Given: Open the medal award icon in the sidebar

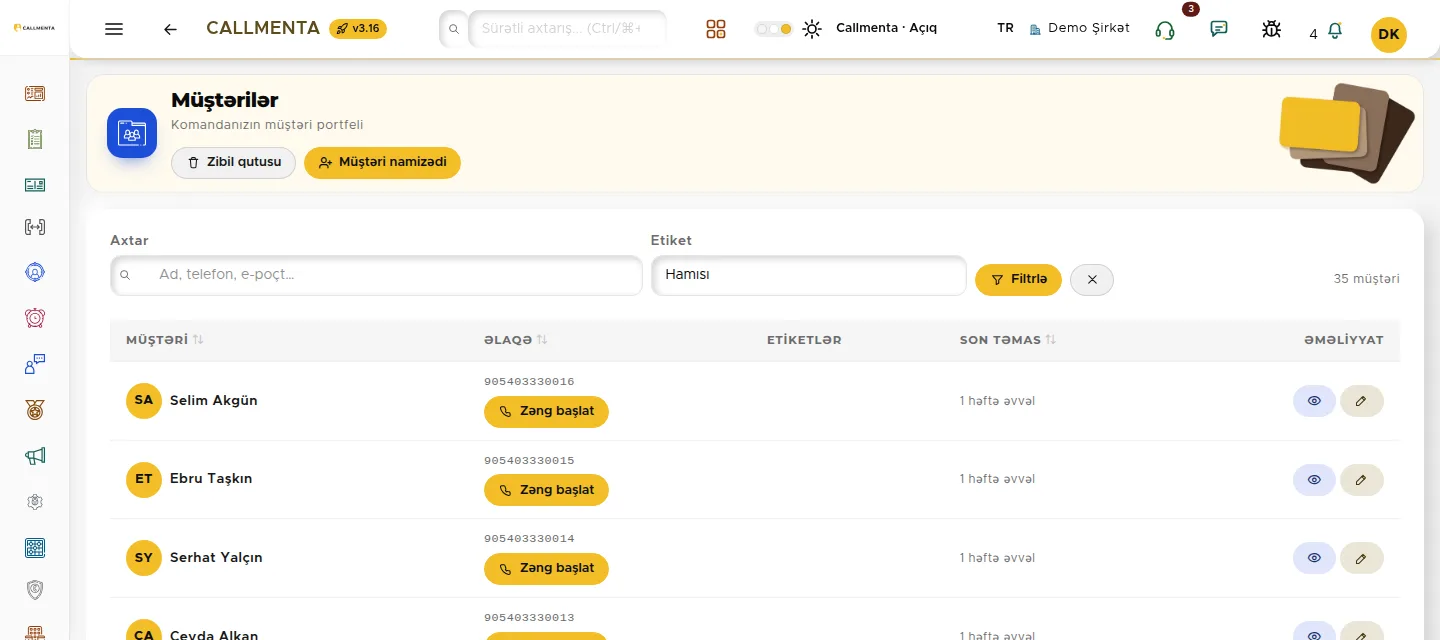Looking at the screenshot, I should click(35, 409).
